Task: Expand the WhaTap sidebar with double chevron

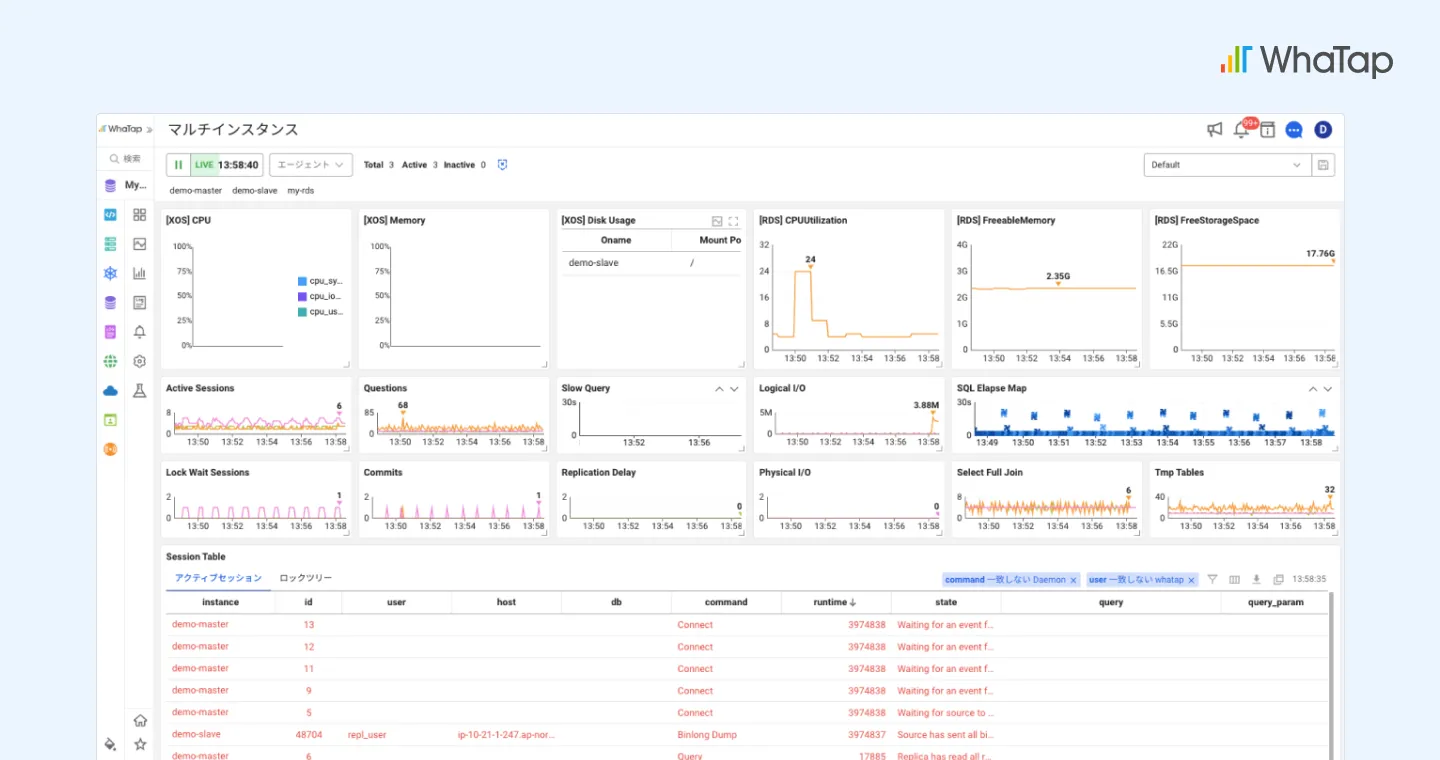Action: (149, 129)
